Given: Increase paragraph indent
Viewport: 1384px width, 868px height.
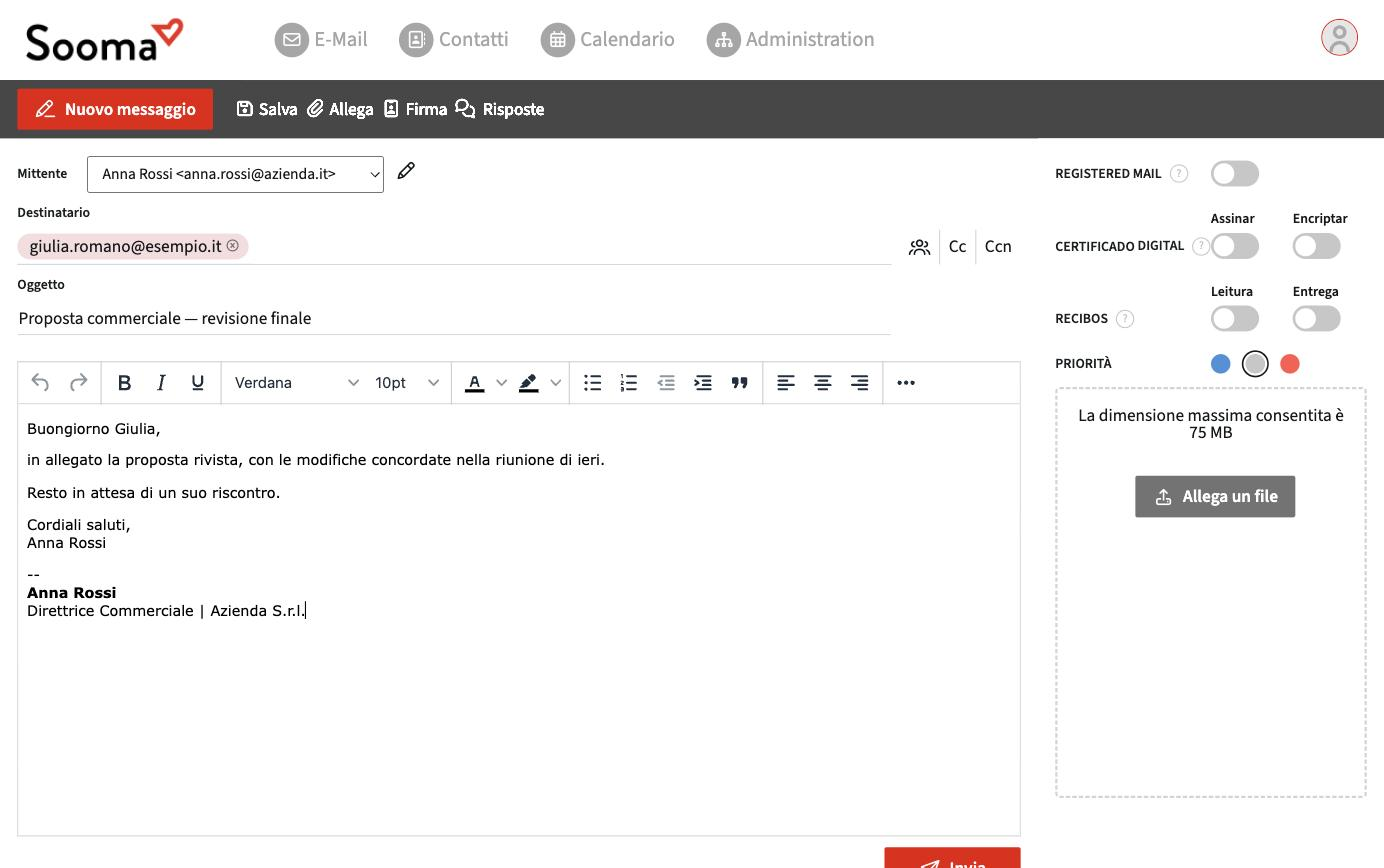Looking at the screenshot, I should pos(703,383).
